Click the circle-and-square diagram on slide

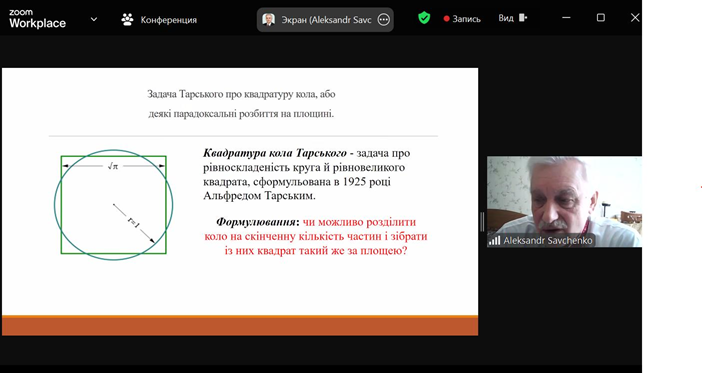tap(114, 205)
